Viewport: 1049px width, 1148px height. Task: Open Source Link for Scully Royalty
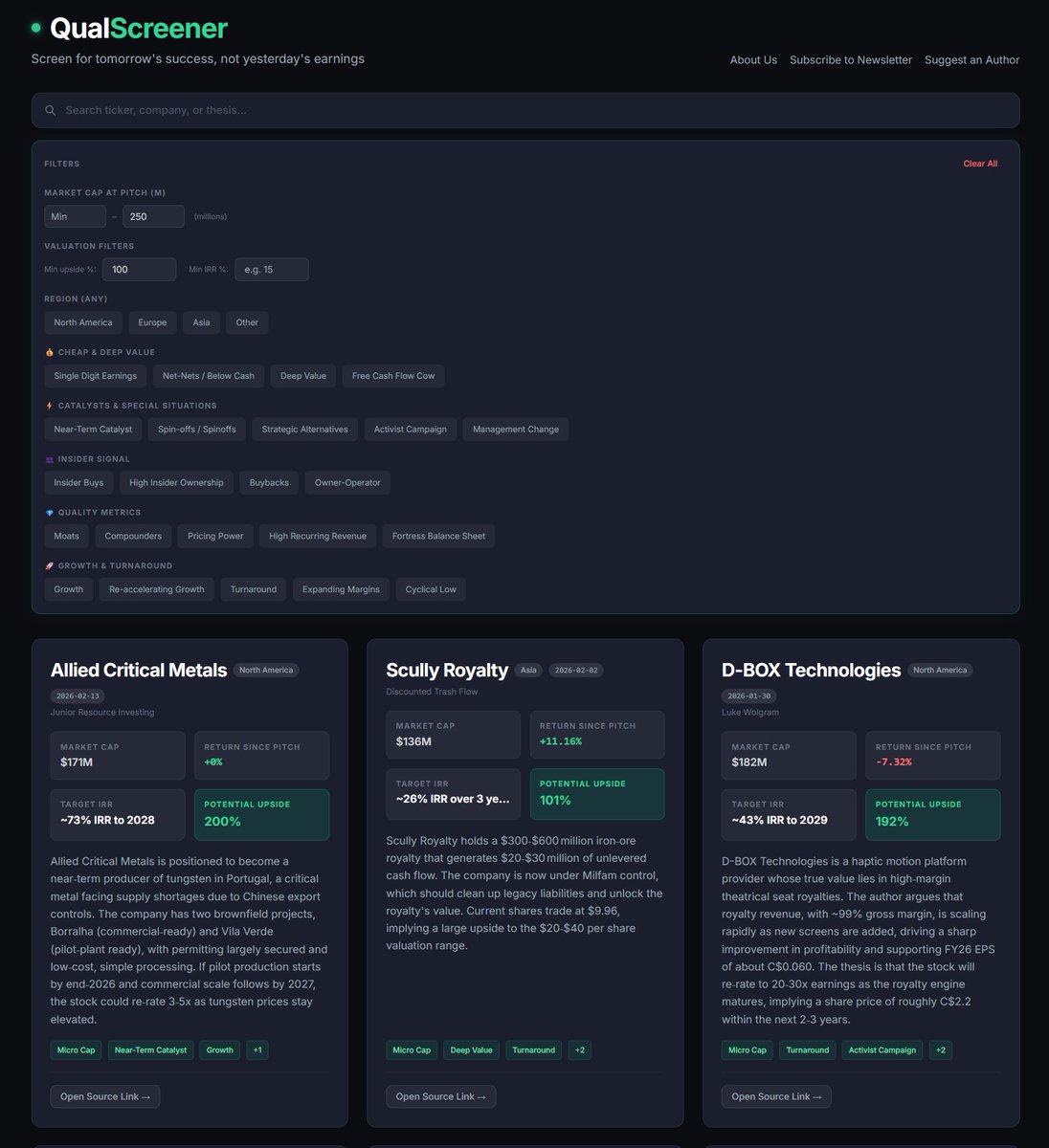click(x=441, y=1096)
